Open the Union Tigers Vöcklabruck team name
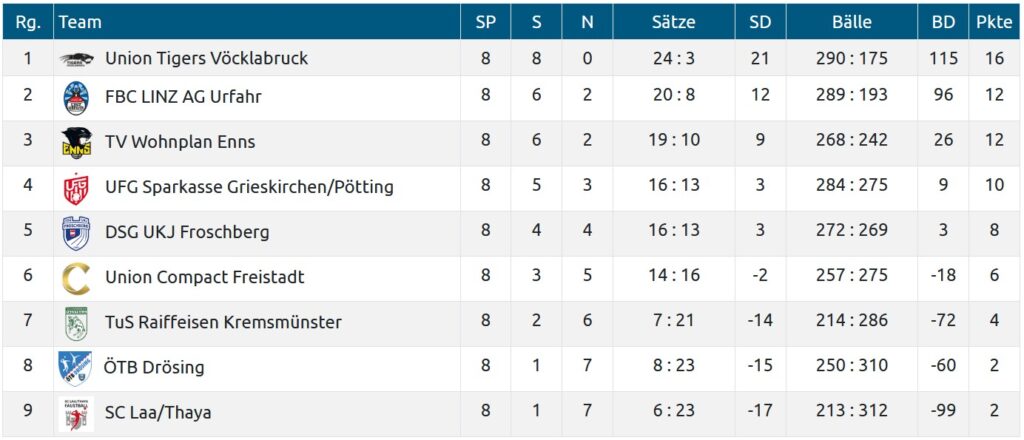 [206, 59]
